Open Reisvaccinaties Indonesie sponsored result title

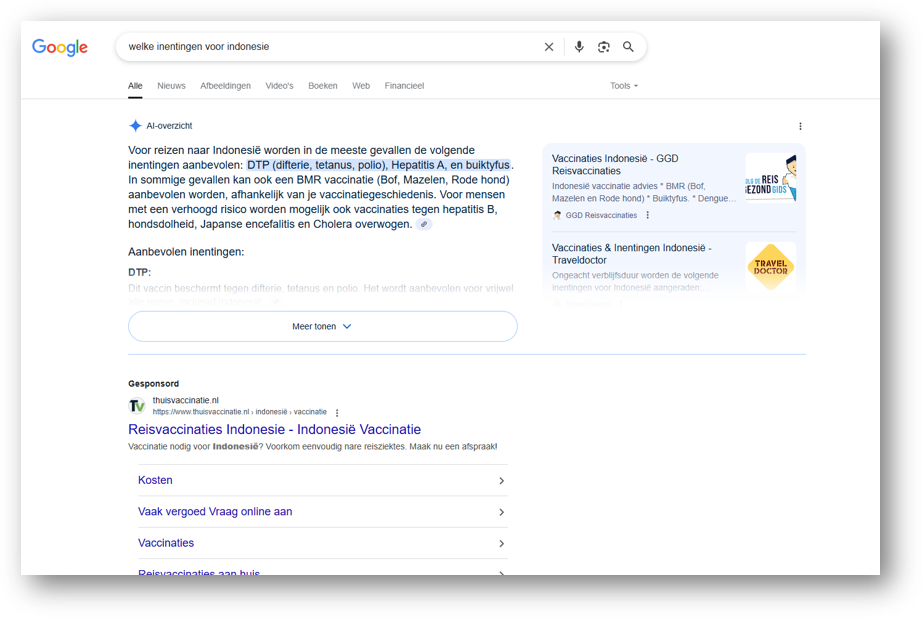[x=274, y=430]
